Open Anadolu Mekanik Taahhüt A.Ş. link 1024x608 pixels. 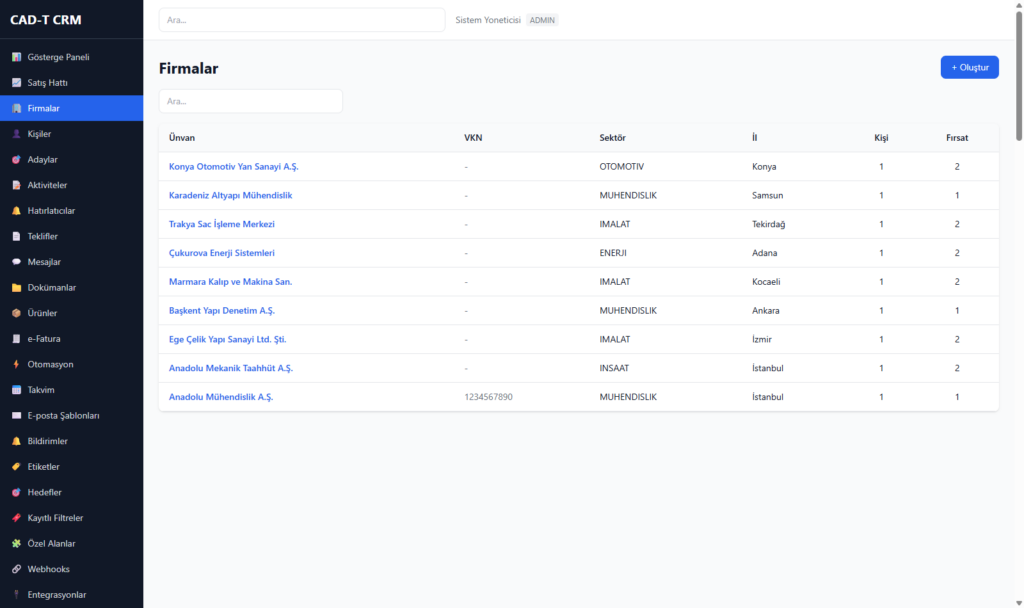pos(231,368)
